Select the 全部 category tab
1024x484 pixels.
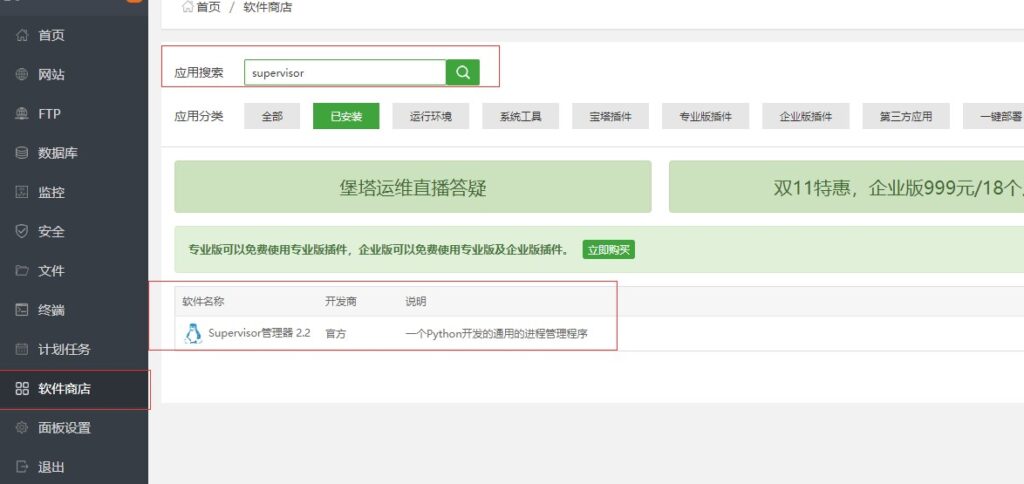(x=272, y=116)
